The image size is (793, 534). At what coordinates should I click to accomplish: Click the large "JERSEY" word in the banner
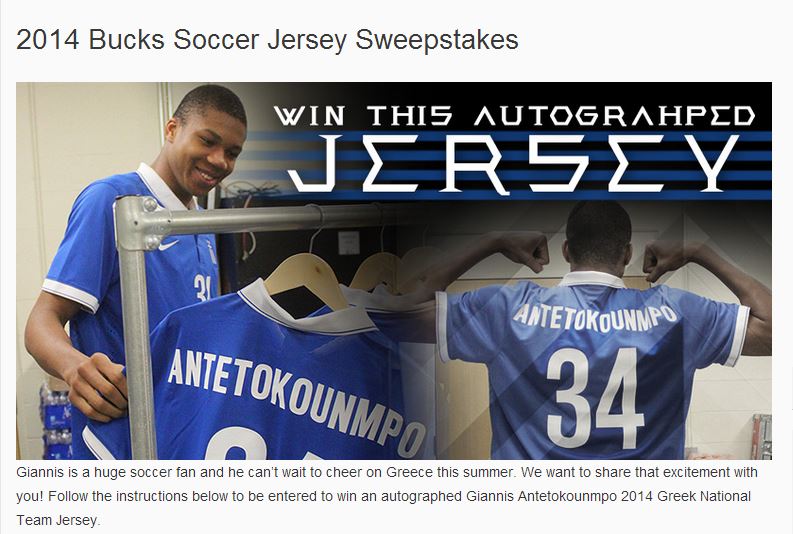[513, 163]
